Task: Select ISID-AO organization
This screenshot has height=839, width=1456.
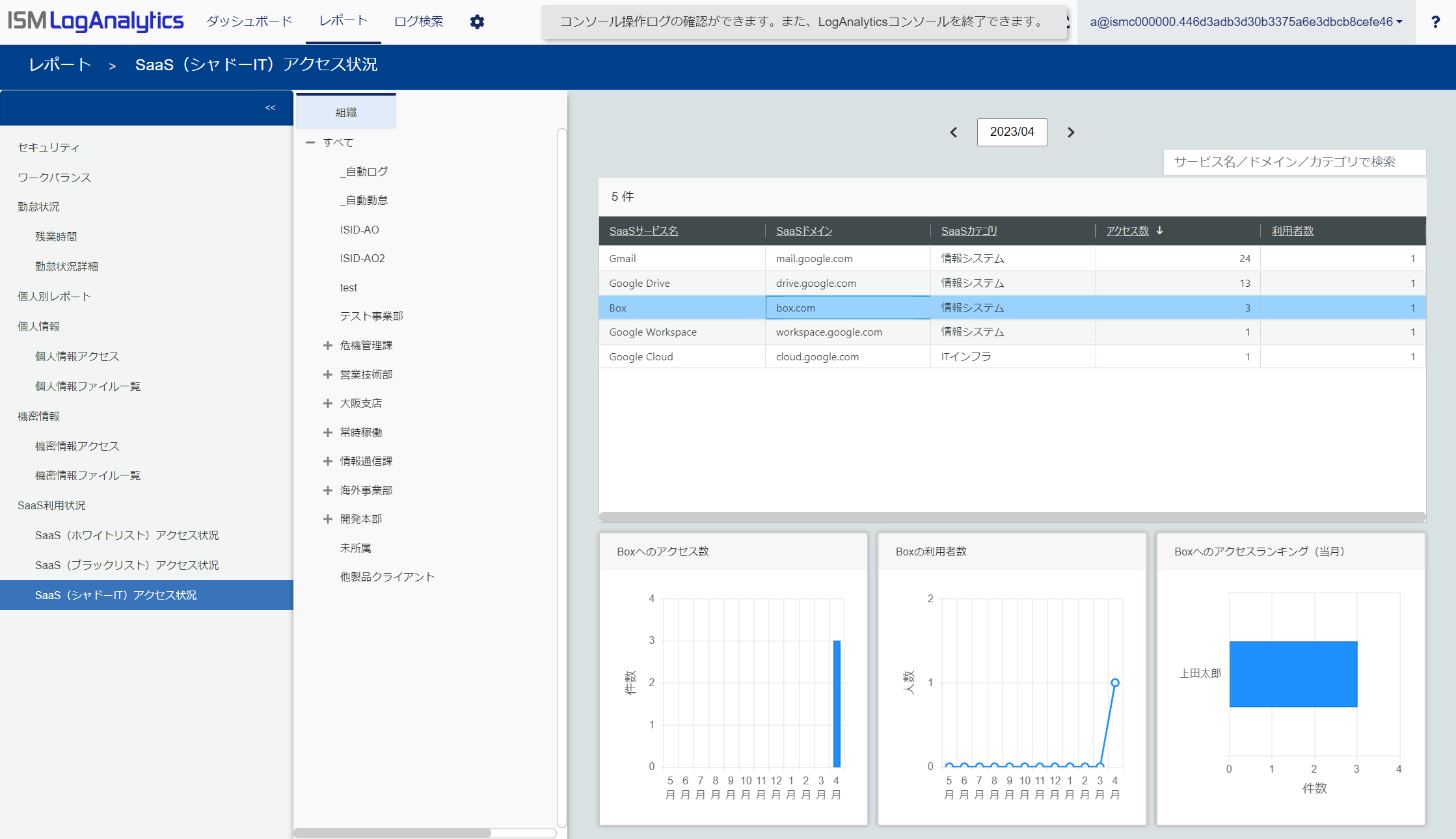Action: pyautogui.click(x=359, y=230)
